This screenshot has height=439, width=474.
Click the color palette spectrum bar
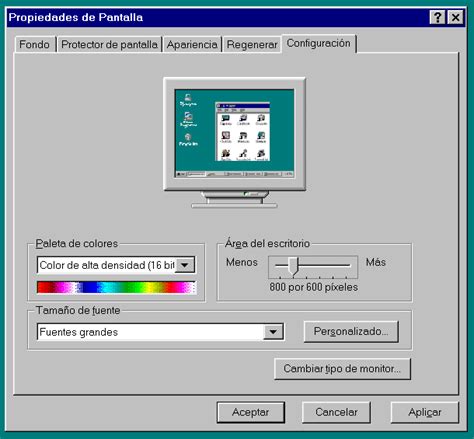[x=116, y=288]
